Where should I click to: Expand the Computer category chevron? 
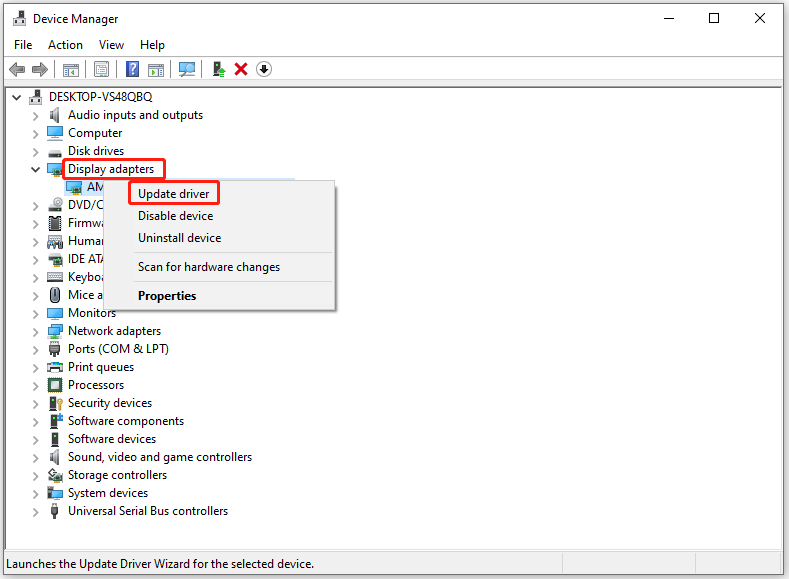[x=35, y=134]
